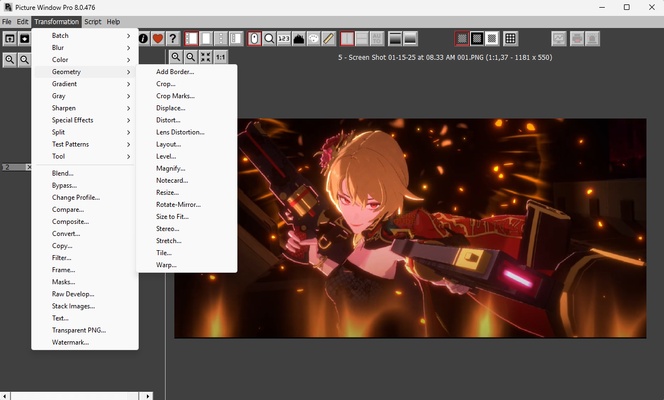
Task: Open help with the question mark icon
Action: (173, 39)
